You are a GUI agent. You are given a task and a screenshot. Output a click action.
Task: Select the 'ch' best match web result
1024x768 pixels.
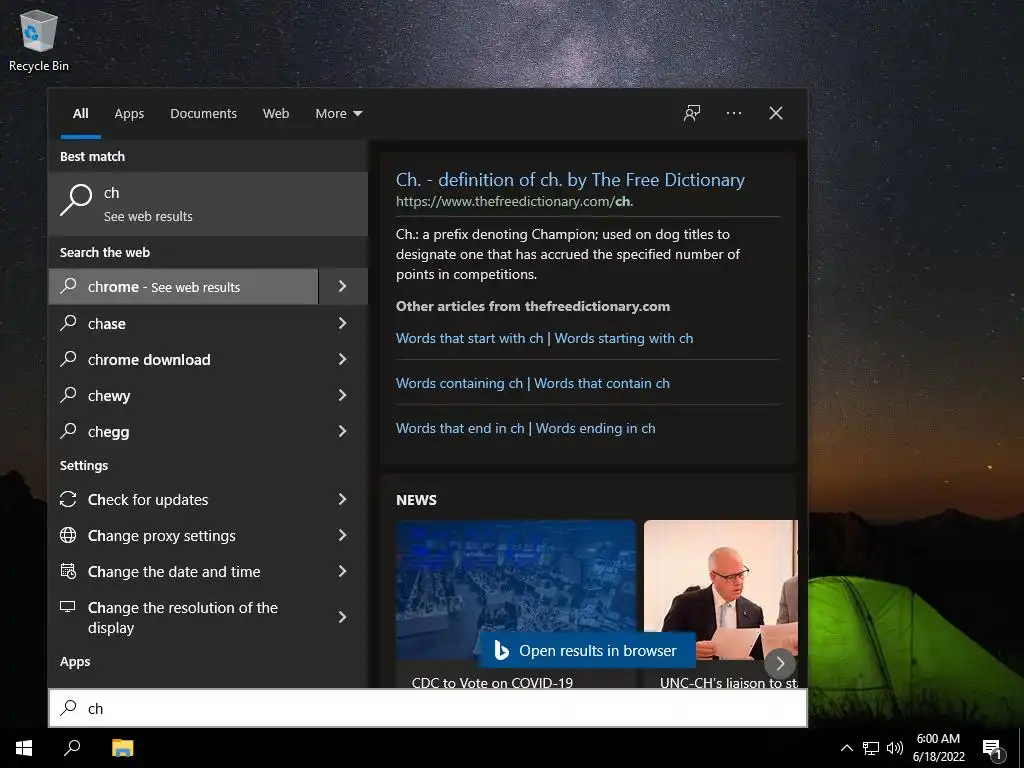point(208,204)
